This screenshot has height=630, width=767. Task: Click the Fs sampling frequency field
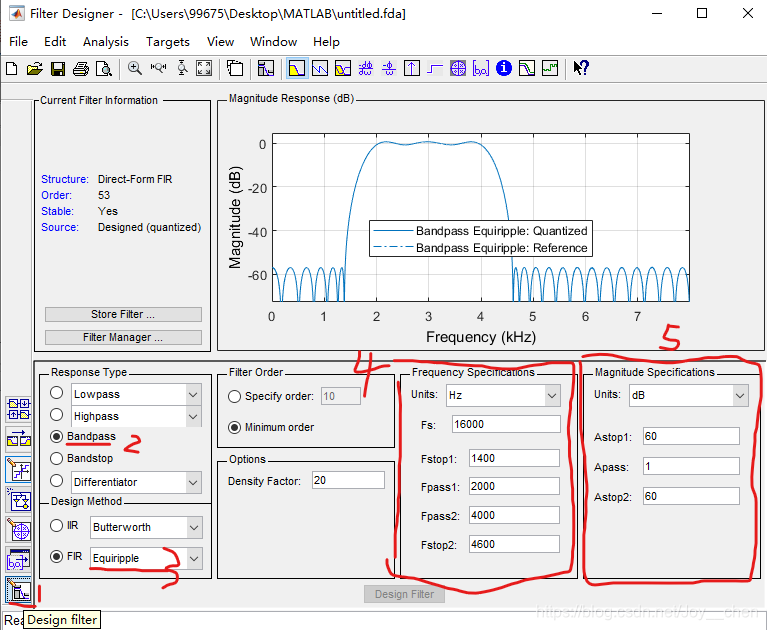click(x=506, y=424)
